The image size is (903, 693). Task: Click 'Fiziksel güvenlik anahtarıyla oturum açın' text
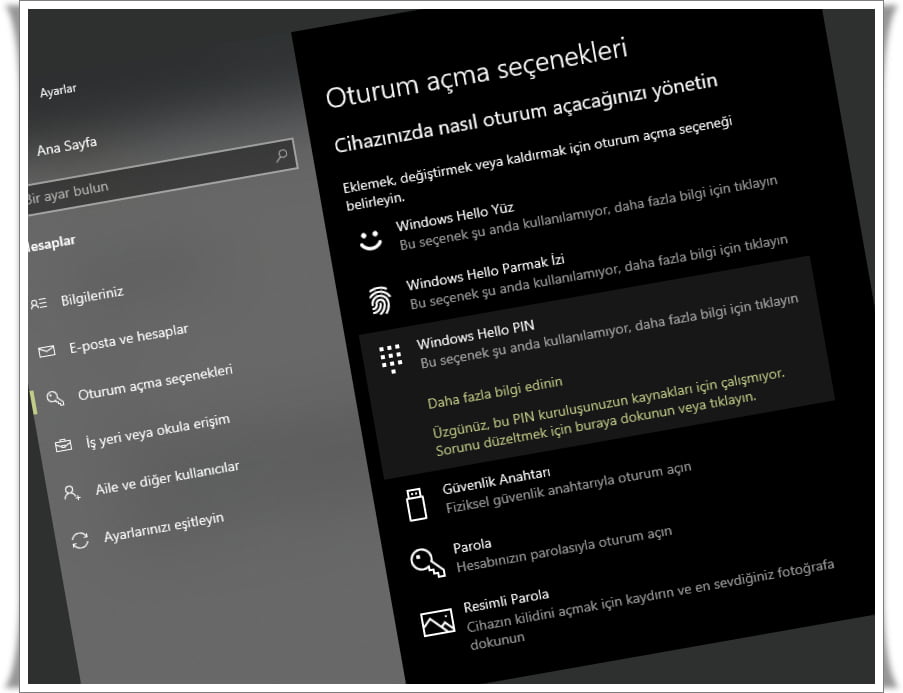point(568,487)
